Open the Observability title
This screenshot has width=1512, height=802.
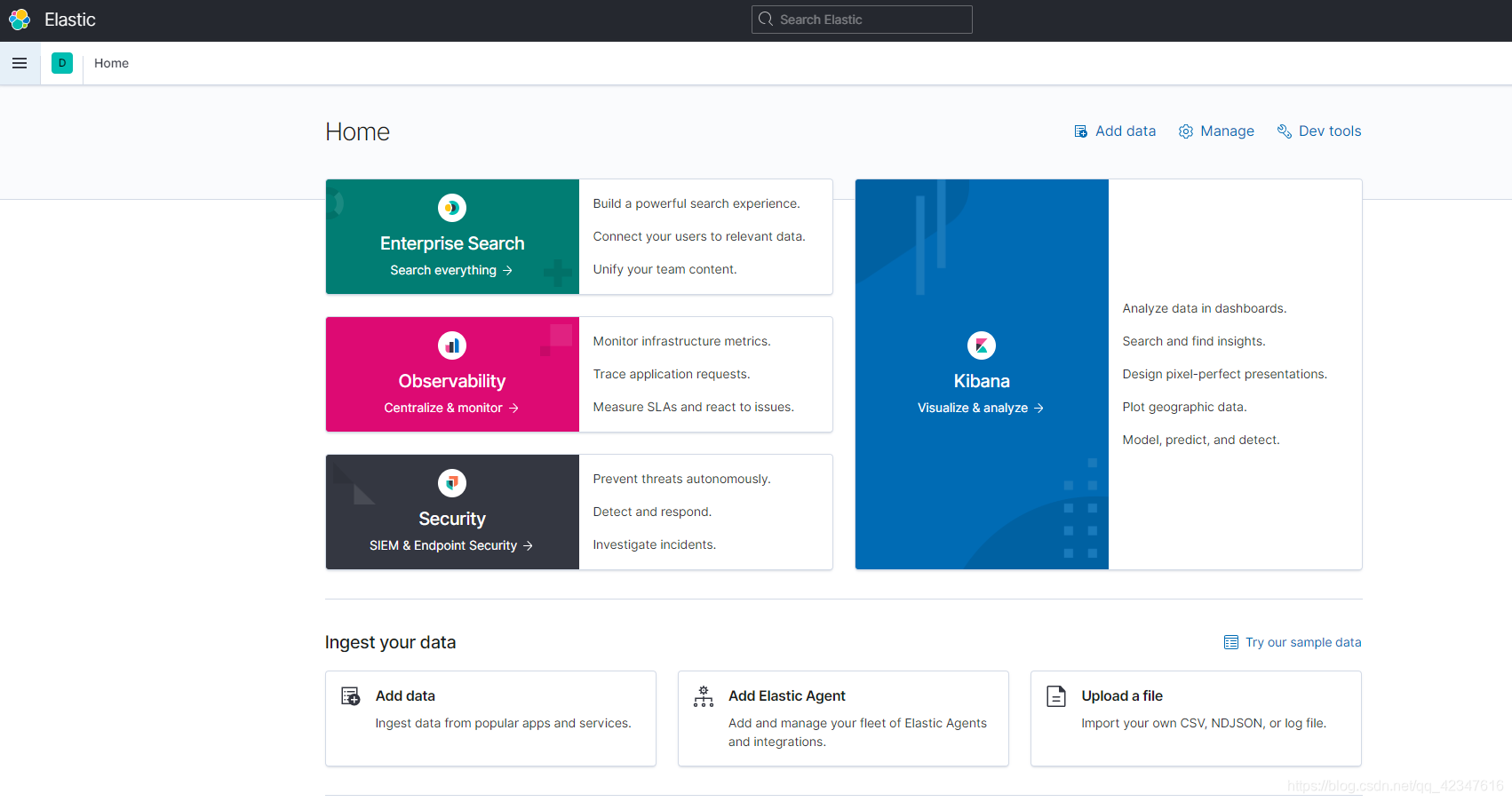452,381
